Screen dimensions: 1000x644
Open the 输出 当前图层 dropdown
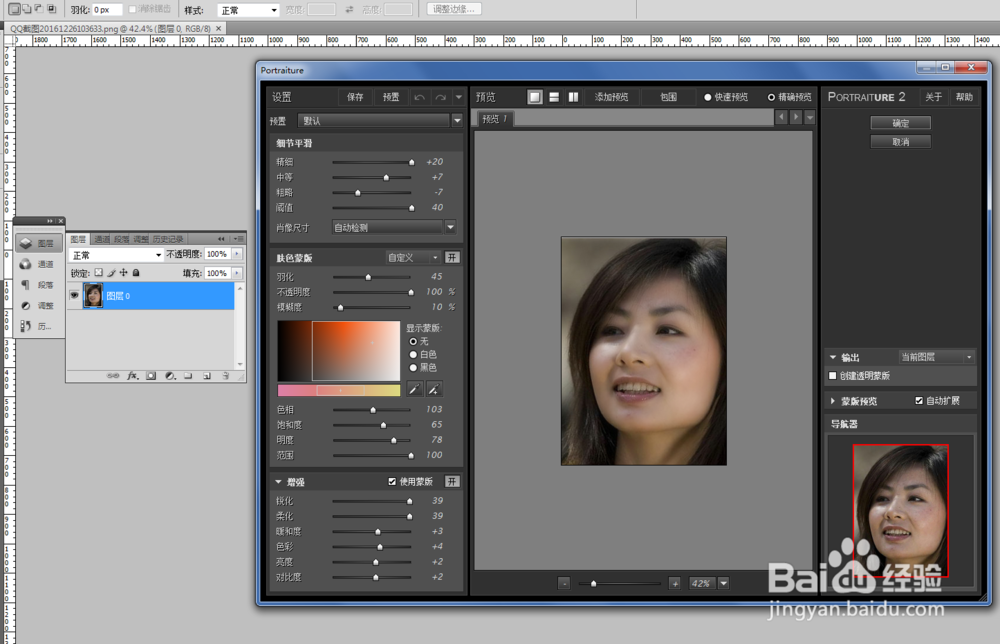pos(936,357)
